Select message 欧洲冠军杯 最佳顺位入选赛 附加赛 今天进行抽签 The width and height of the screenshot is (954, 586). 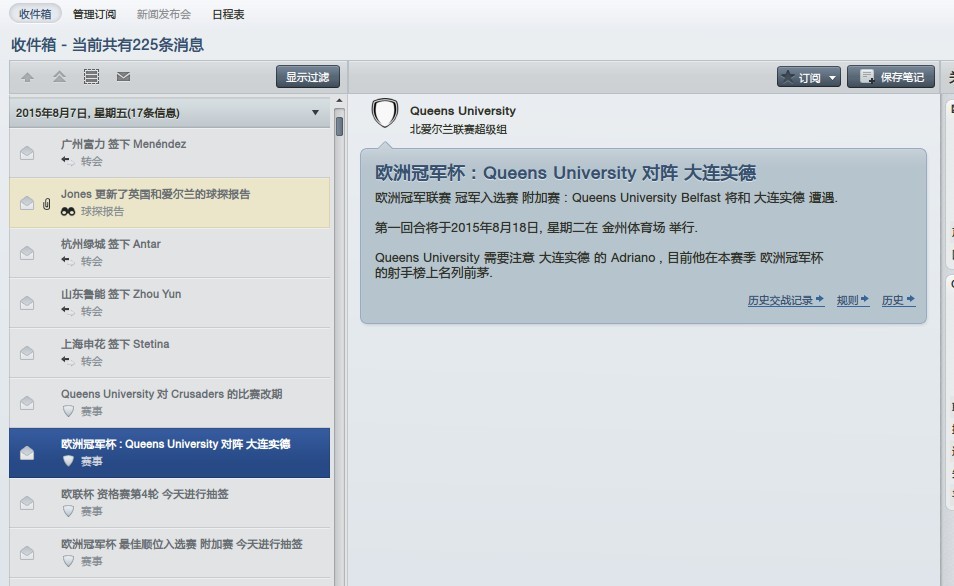[x=170, y=553]
